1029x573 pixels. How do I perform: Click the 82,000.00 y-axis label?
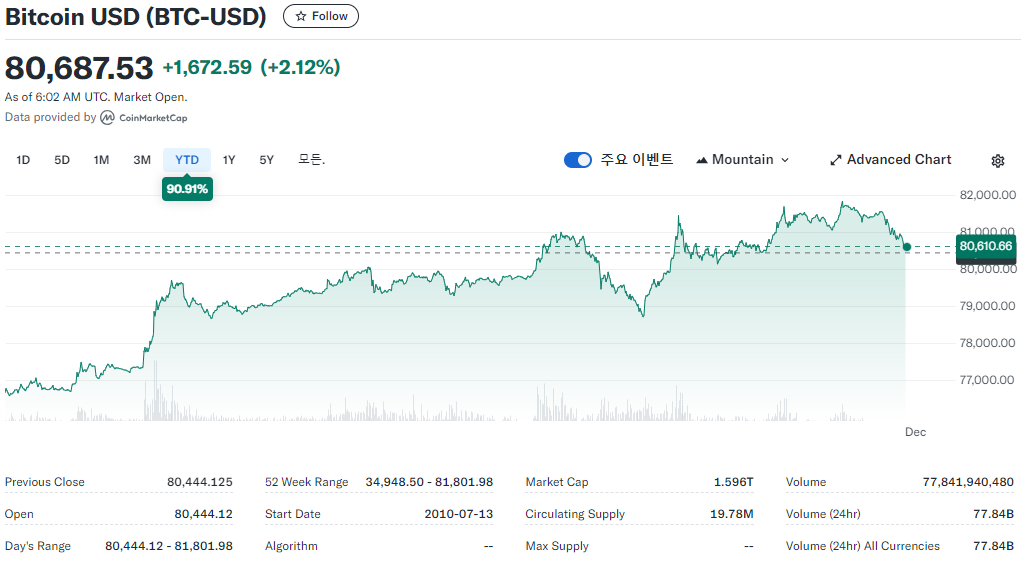988,195
